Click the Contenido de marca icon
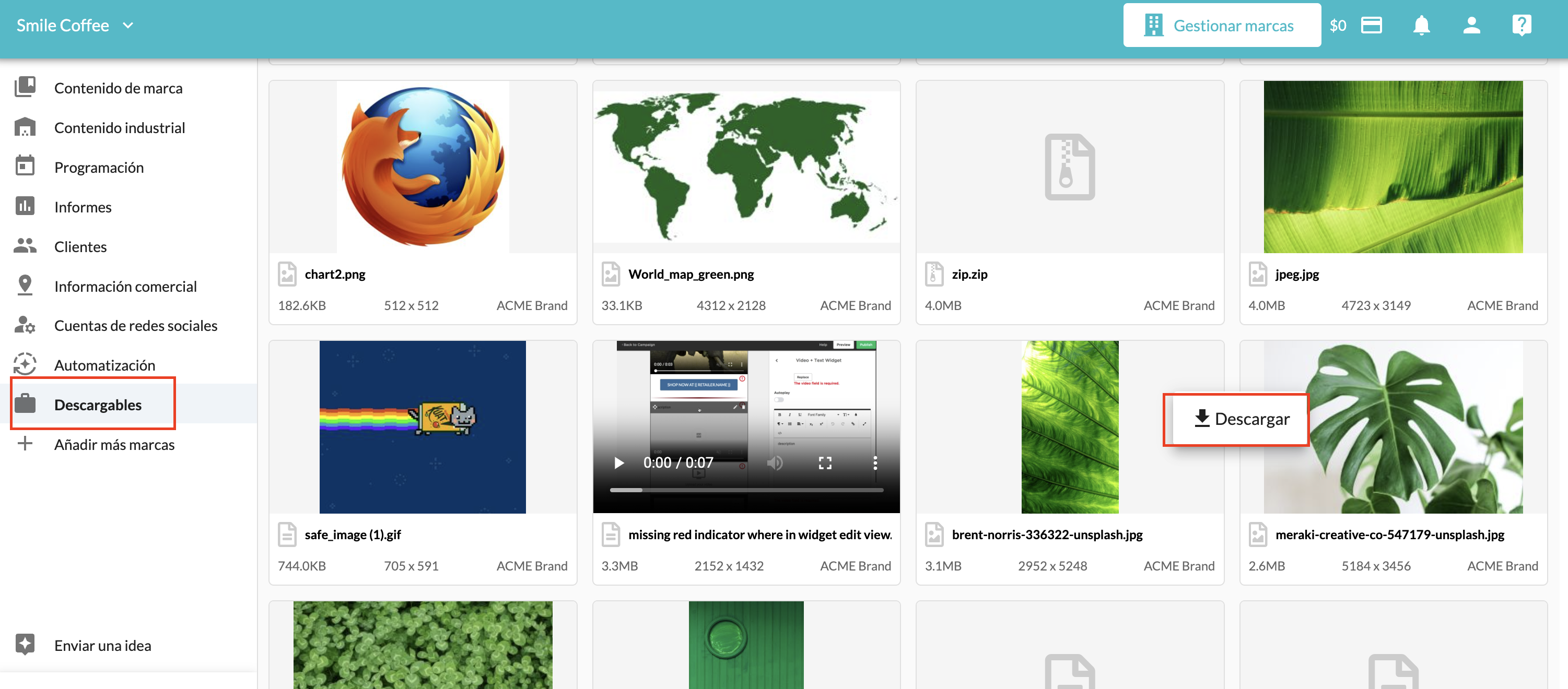 25,87
